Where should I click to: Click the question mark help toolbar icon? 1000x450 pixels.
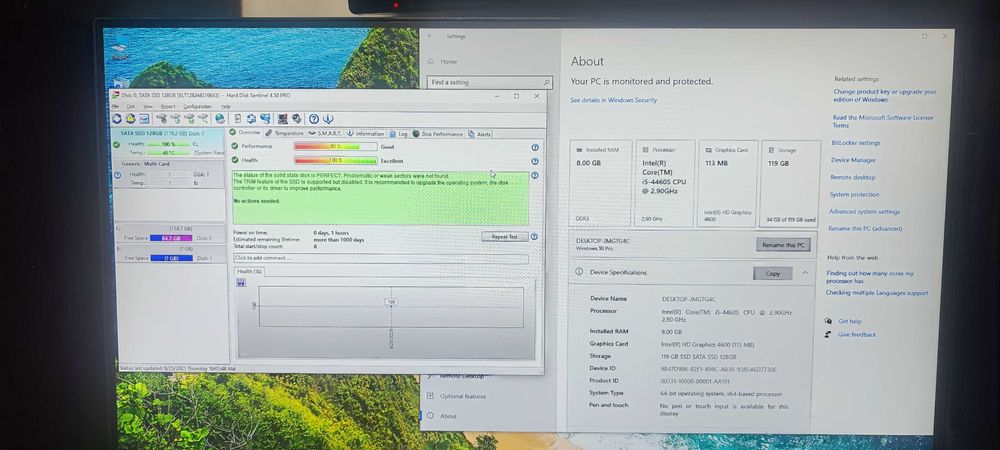(x=314, y=119)
